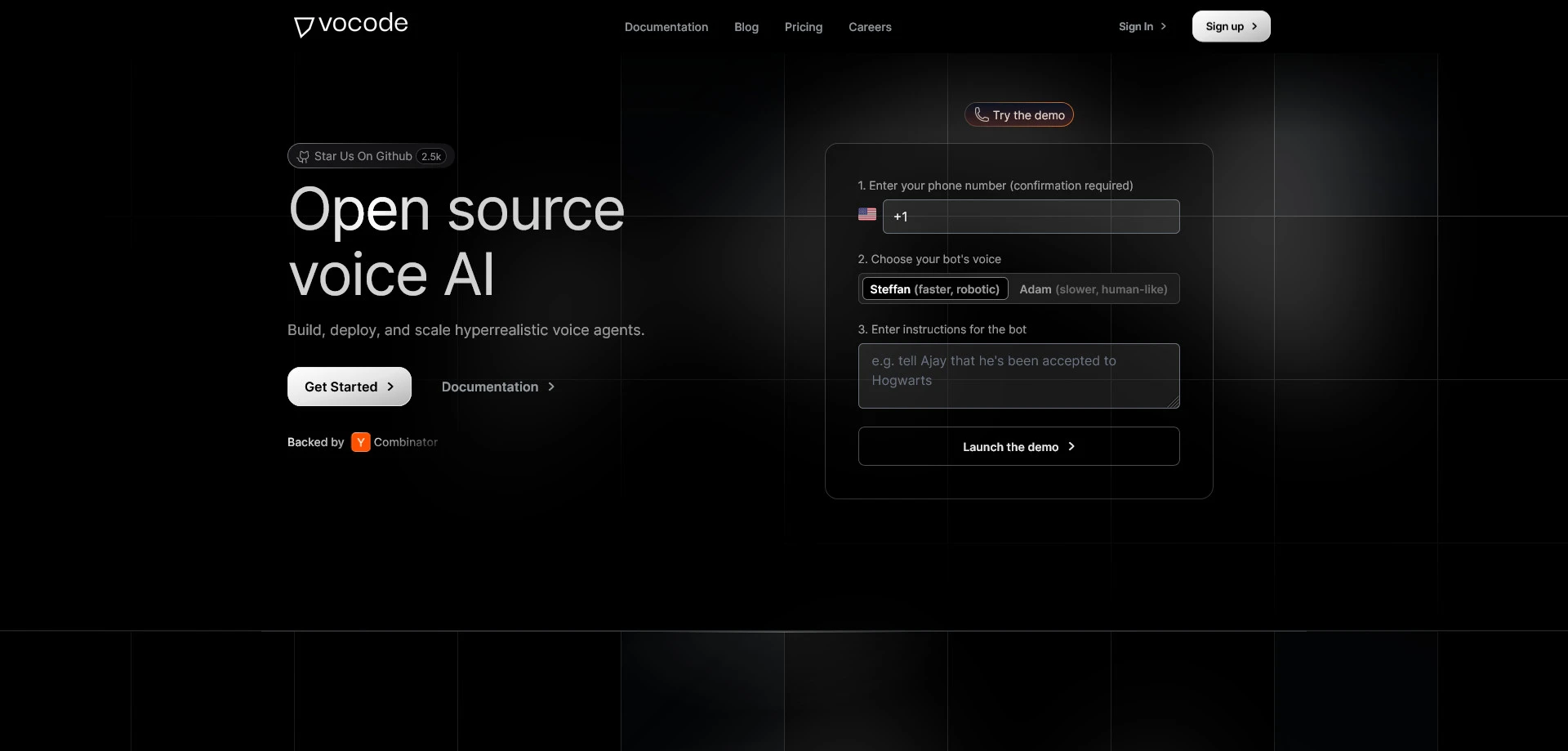Open the Careers page
Image resolution: width=1568 pixels, height=751 pixels.
(870, 27)
